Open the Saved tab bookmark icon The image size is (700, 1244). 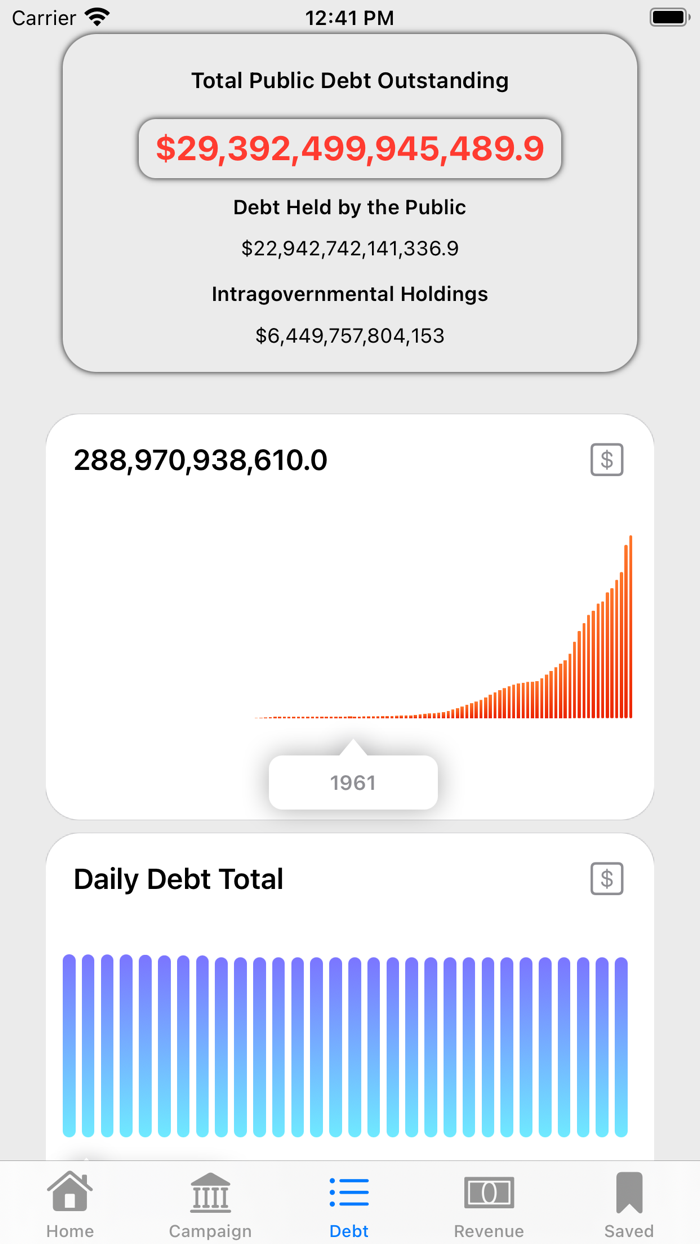(x=629, y=1192)
